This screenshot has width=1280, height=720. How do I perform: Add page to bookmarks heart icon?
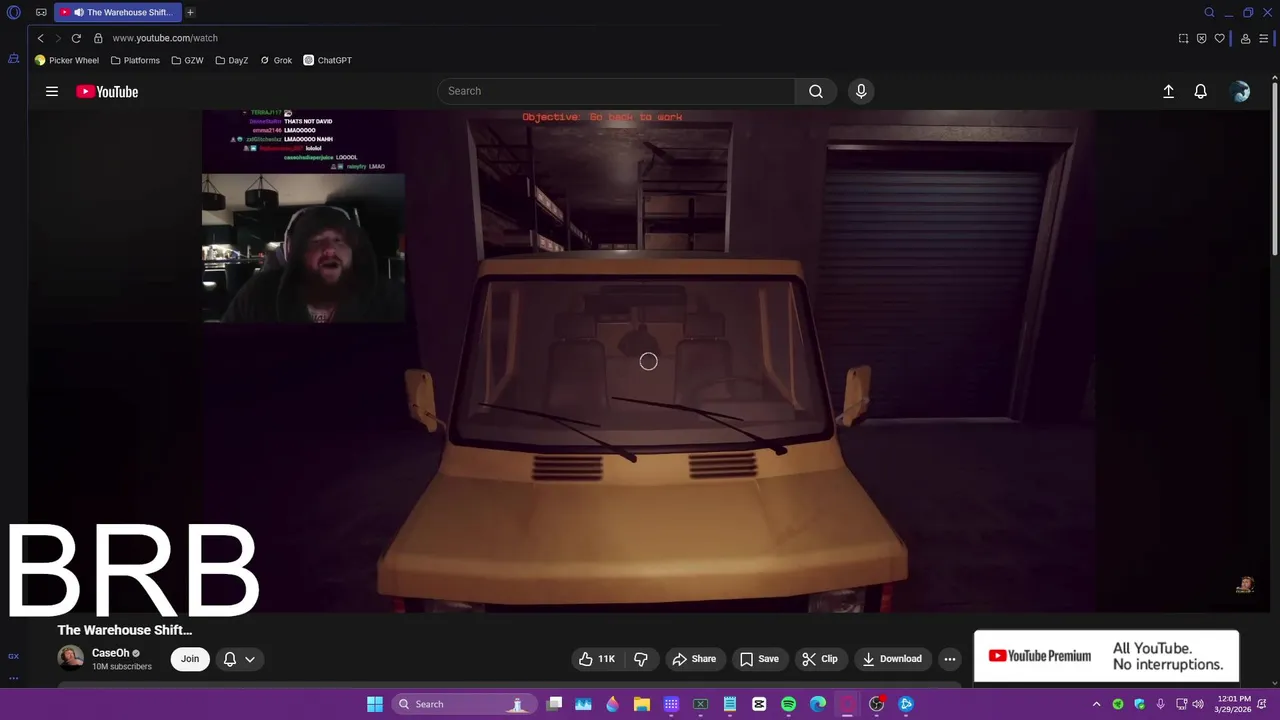[1219, 38]
